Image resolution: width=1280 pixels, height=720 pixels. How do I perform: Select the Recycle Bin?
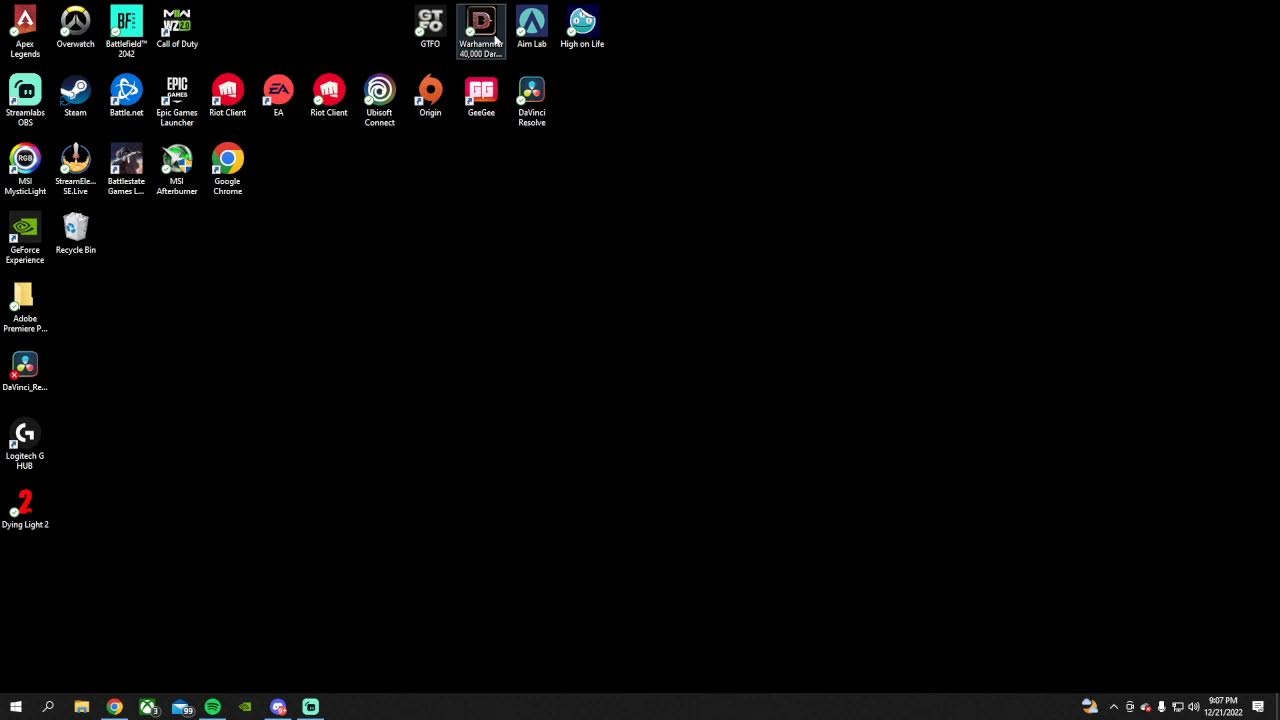coord(75,235)
